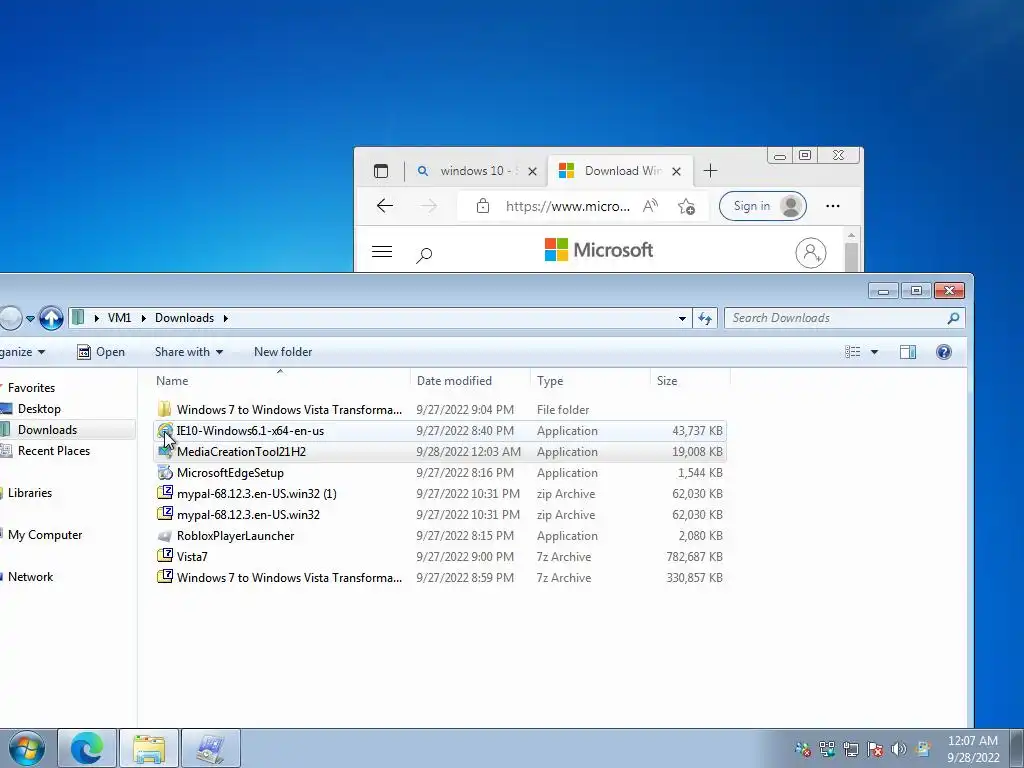
Task: Click Windows Explorer taskbar icon
Action: coord(149,748)
